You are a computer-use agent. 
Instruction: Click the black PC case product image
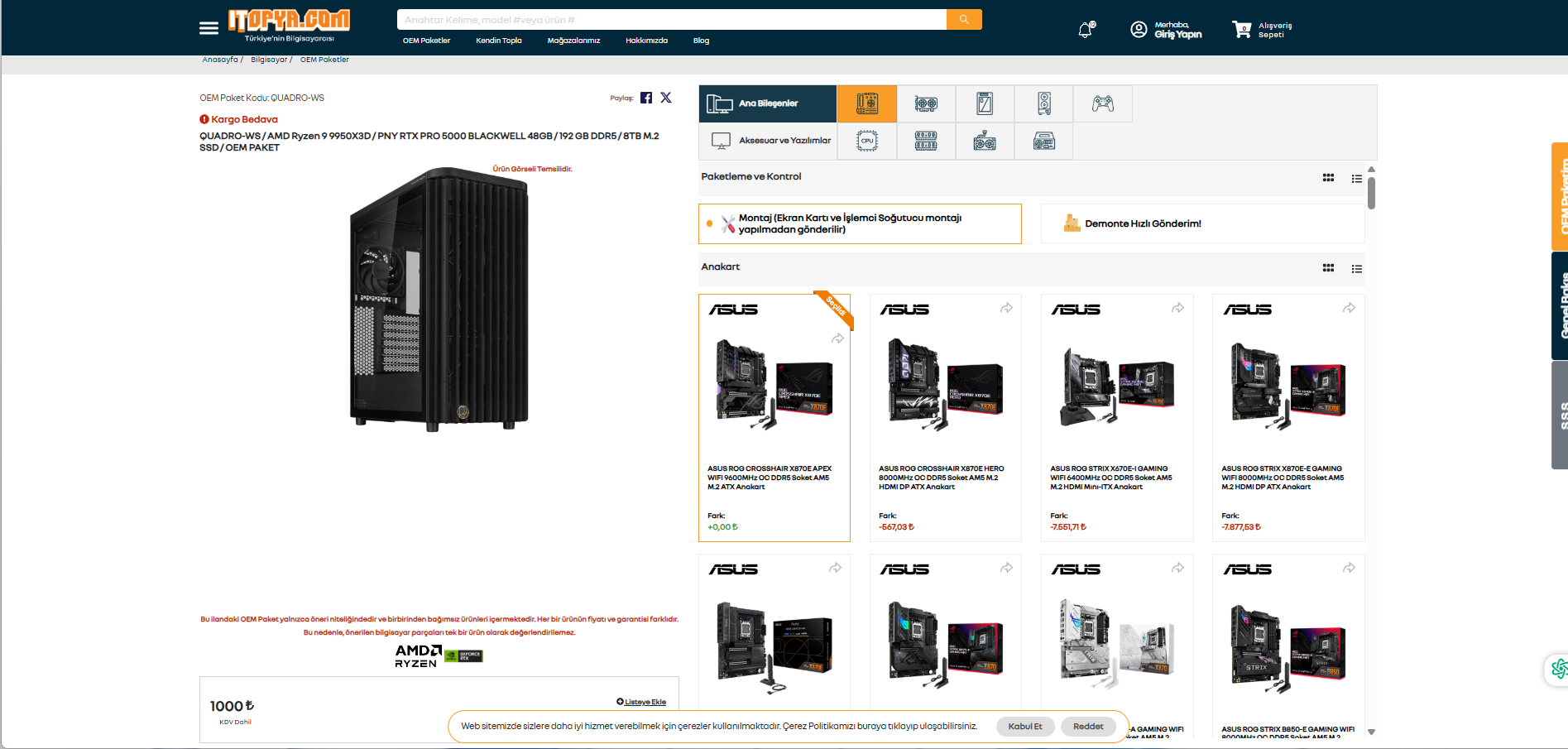pyautogui.click(x=439, y=298)
